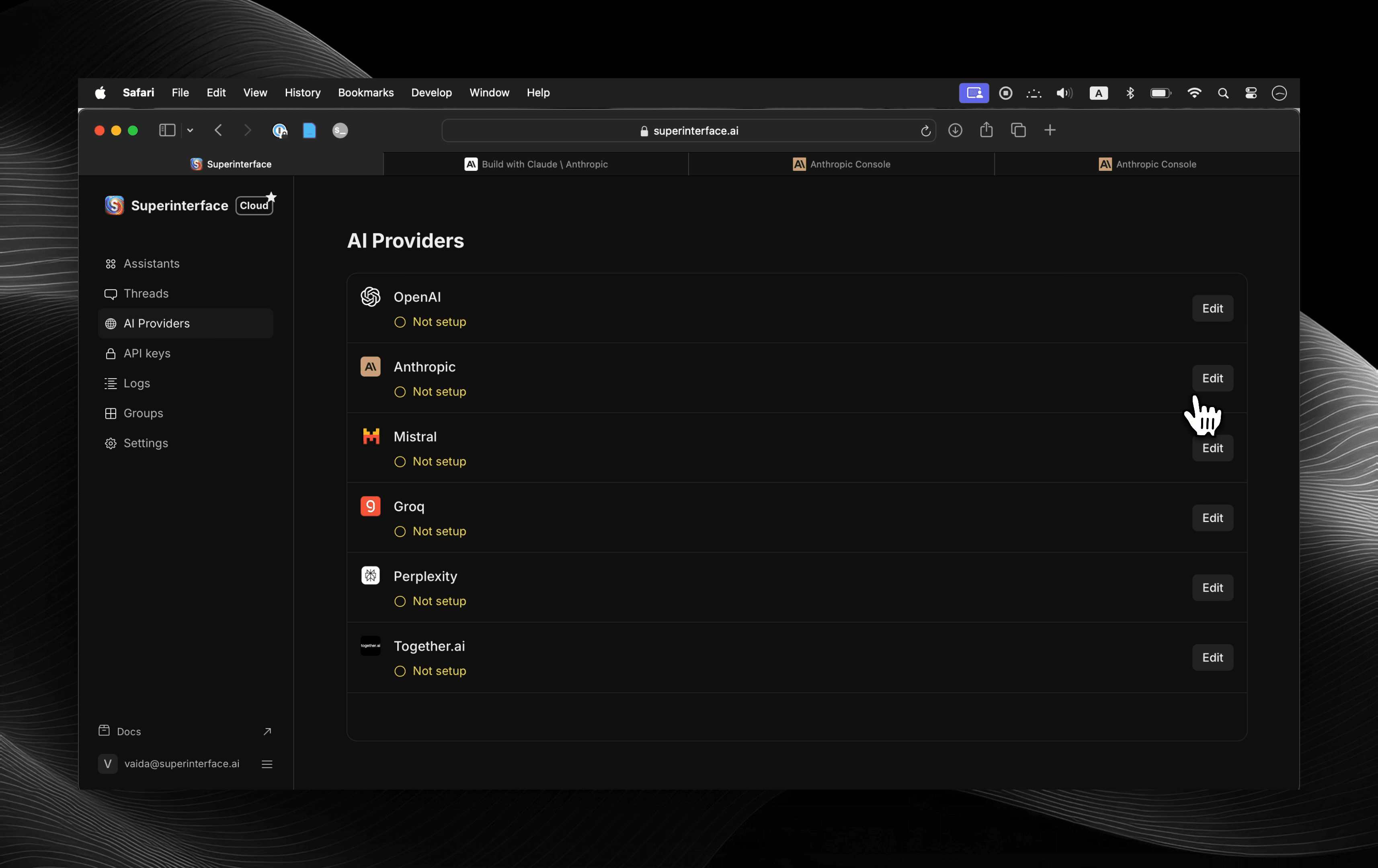Image resolution: width=1378 pixels, height=868 pixels.
Task: Edit the OpenAI provider
Action: click(x=1212, y=308)
